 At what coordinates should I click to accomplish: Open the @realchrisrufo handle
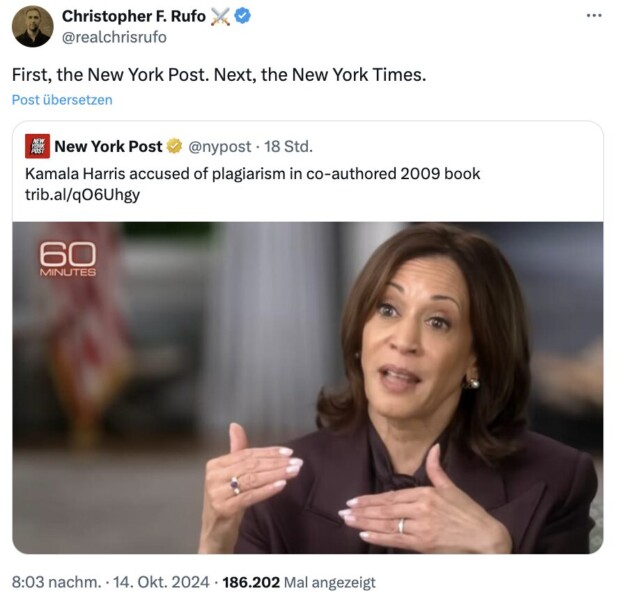coord(114,37)
